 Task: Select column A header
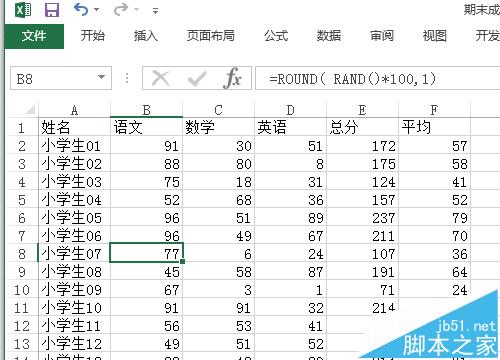(x=74, y=110)
